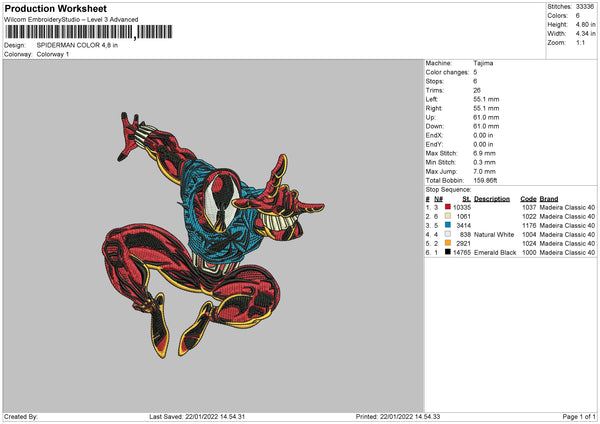Click 'Emerald Black' description in row 6
Image resolution: width=600 pixels, height=424 pixels.
coord(495,253)
